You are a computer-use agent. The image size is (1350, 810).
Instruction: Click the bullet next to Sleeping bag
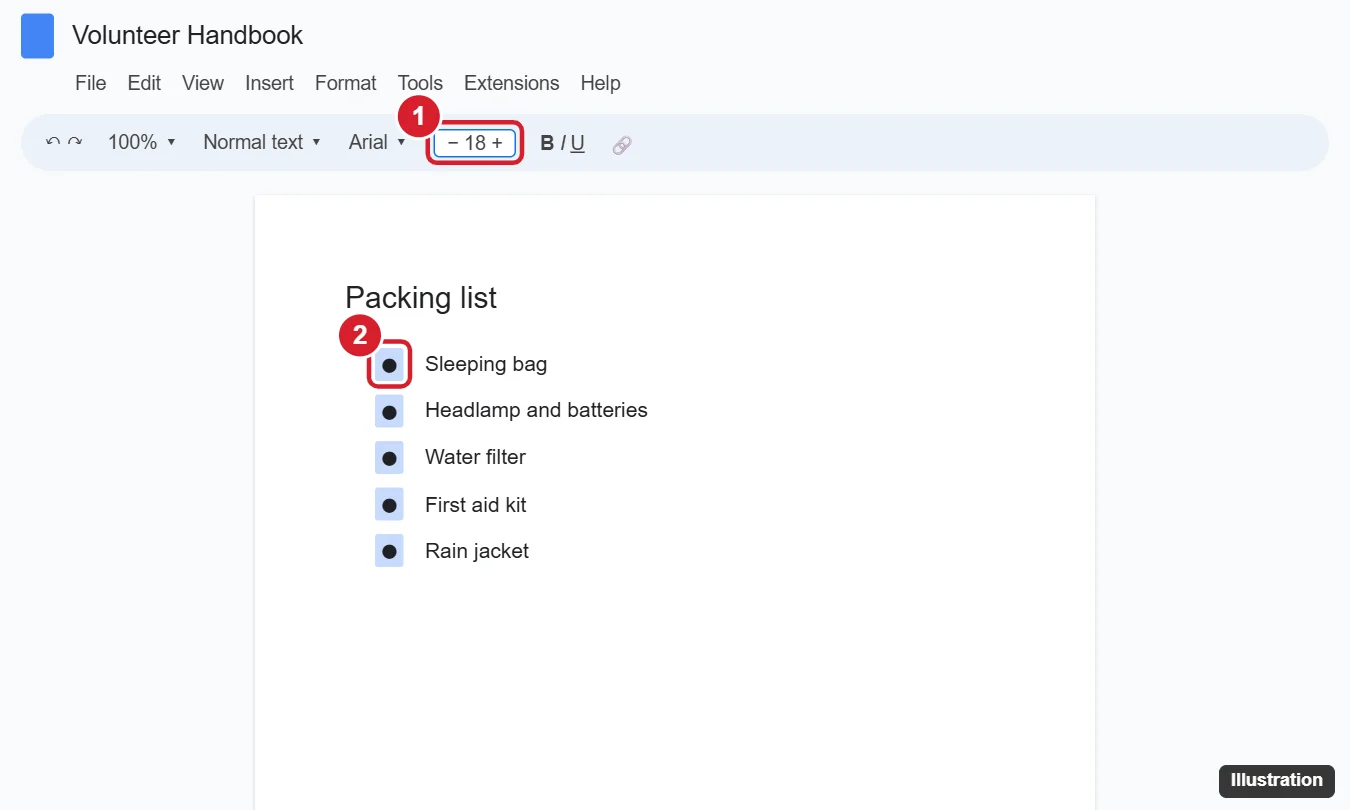click(389, 365)
